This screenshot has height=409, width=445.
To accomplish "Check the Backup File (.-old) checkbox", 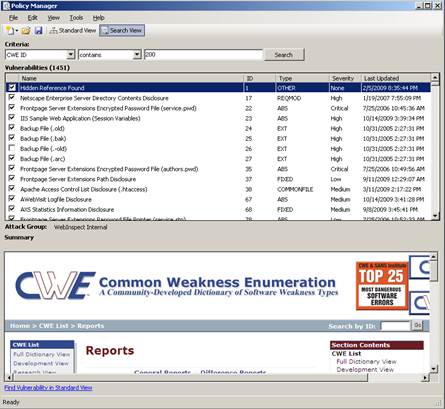I will coord(12,148).
